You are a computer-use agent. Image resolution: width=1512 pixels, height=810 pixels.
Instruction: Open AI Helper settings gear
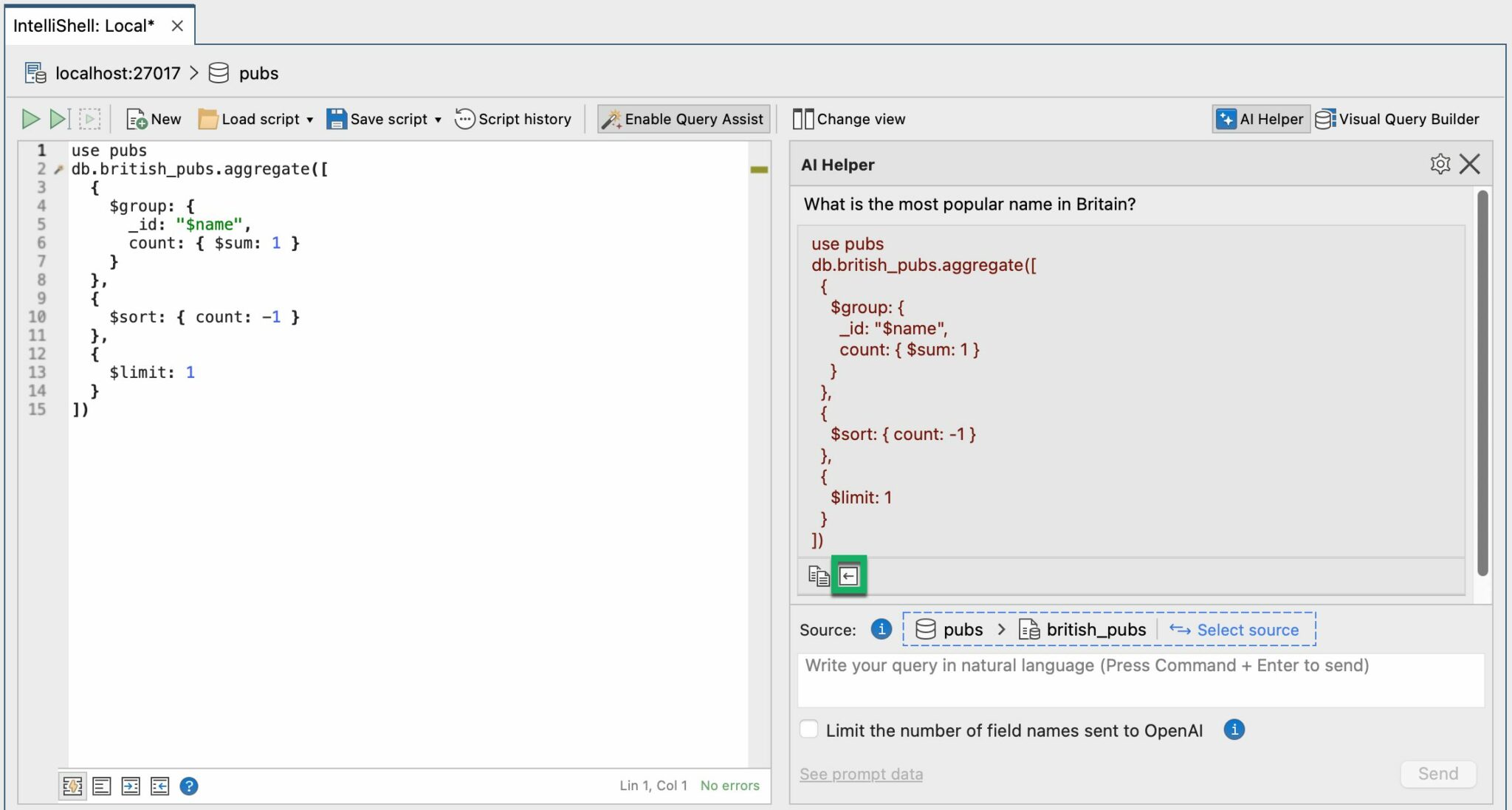click(x=1438, y=164)
